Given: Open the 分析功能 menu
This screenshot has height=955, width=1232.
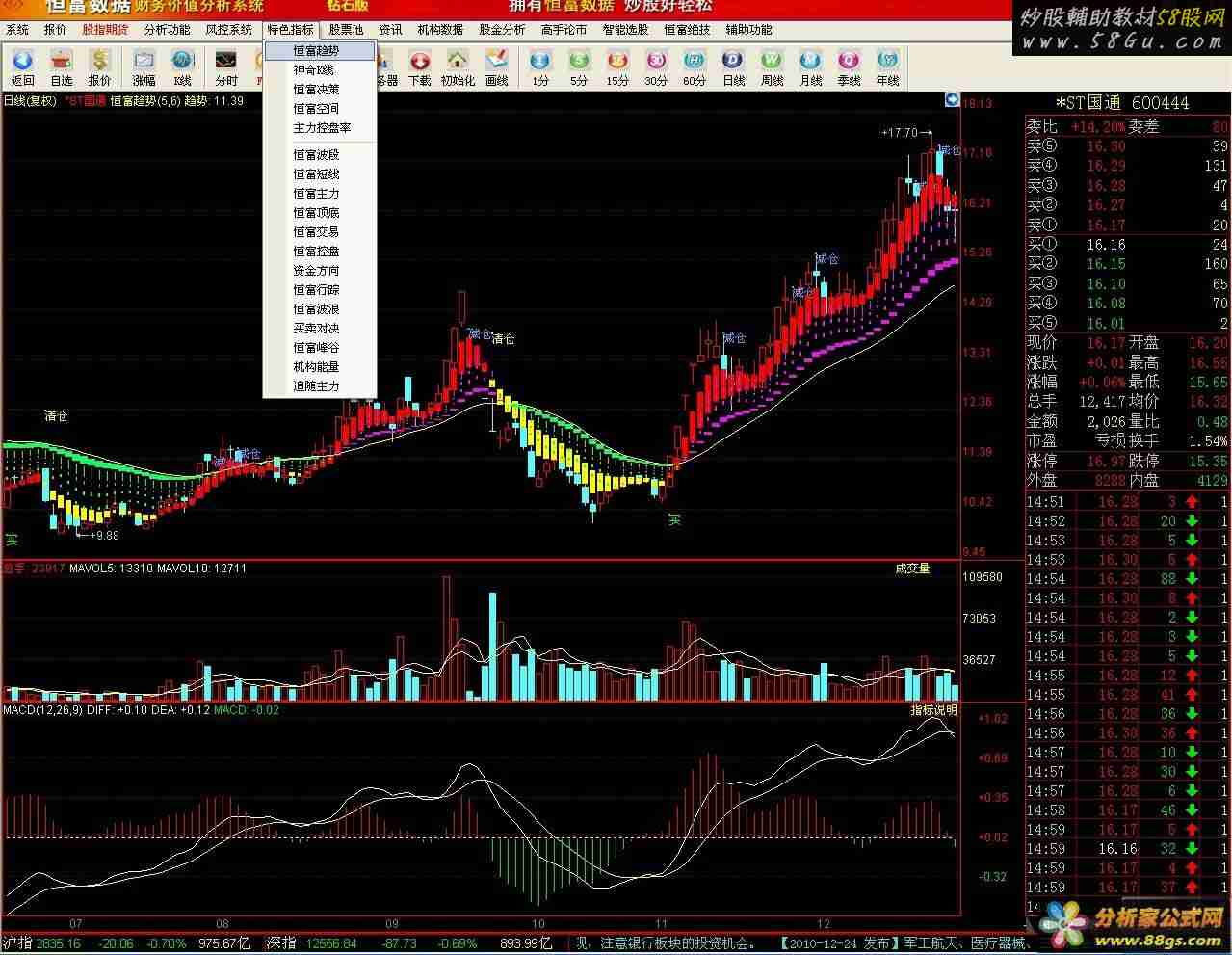Looking at the screenshot, I should [167, 30].
